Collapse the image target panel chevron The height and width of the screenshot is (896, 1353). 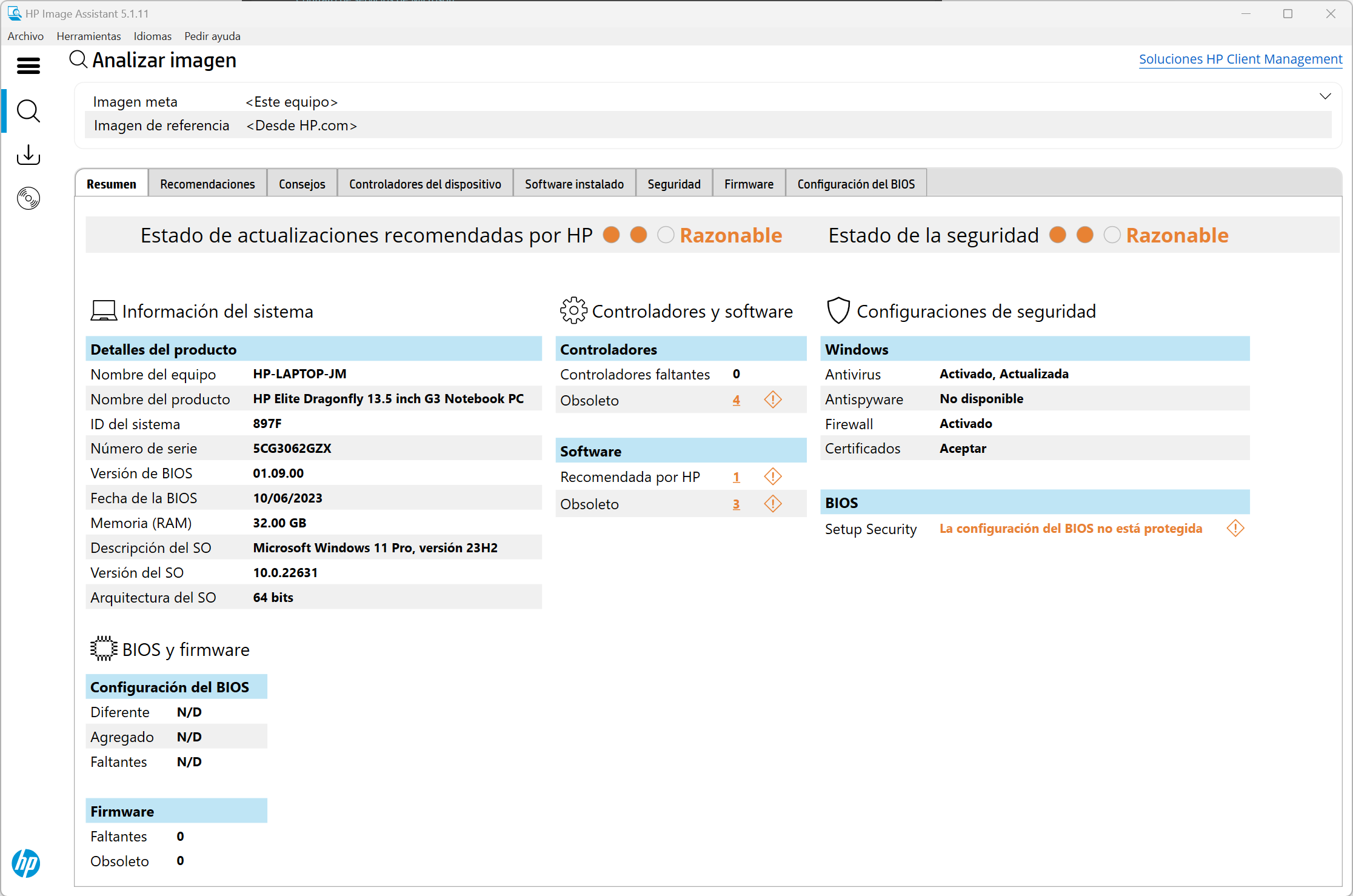point(1326,96)
